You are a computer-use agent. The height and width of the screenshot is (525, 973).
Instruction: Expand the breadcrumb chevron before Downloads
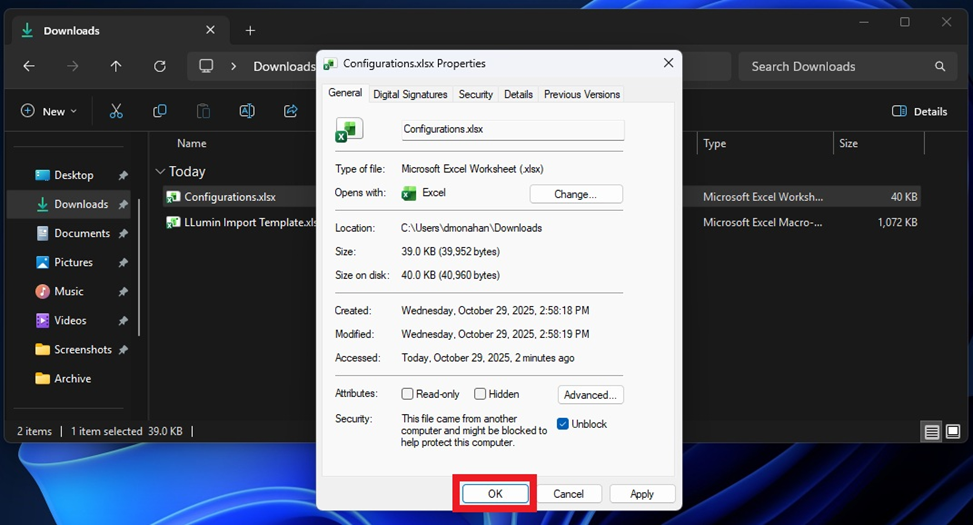(x=234, y=66)
